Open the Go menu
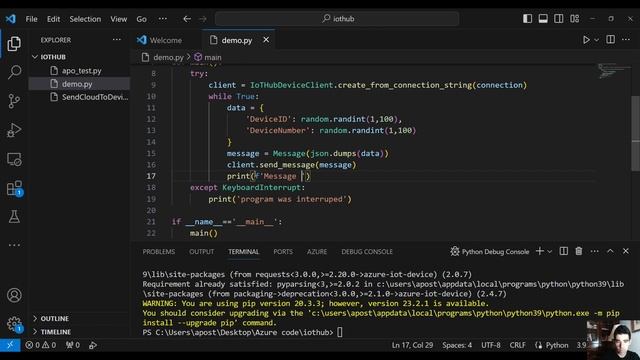The height and width of the screenshot is (360, 640). tap(141, 19)
